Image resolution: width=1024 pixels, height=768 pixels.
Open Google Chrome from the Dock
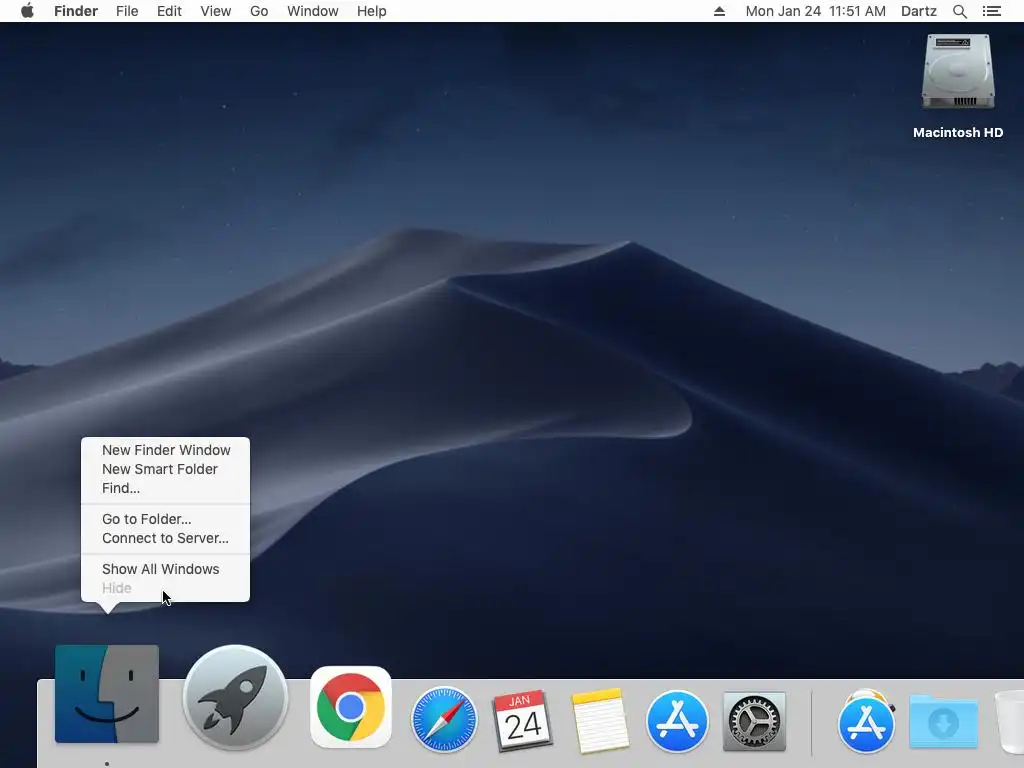click(351, 707)
